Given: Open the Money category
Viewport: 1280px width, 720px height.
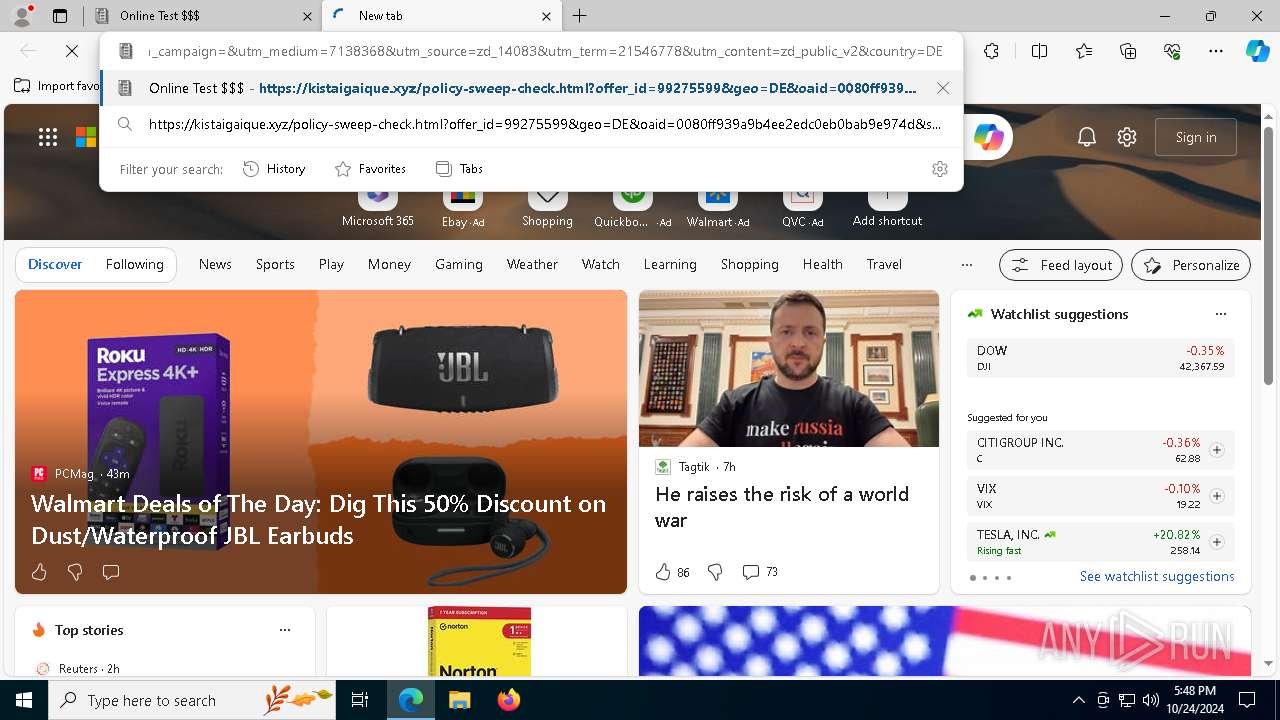Looking at the screenshot, I should click(389, 265).
